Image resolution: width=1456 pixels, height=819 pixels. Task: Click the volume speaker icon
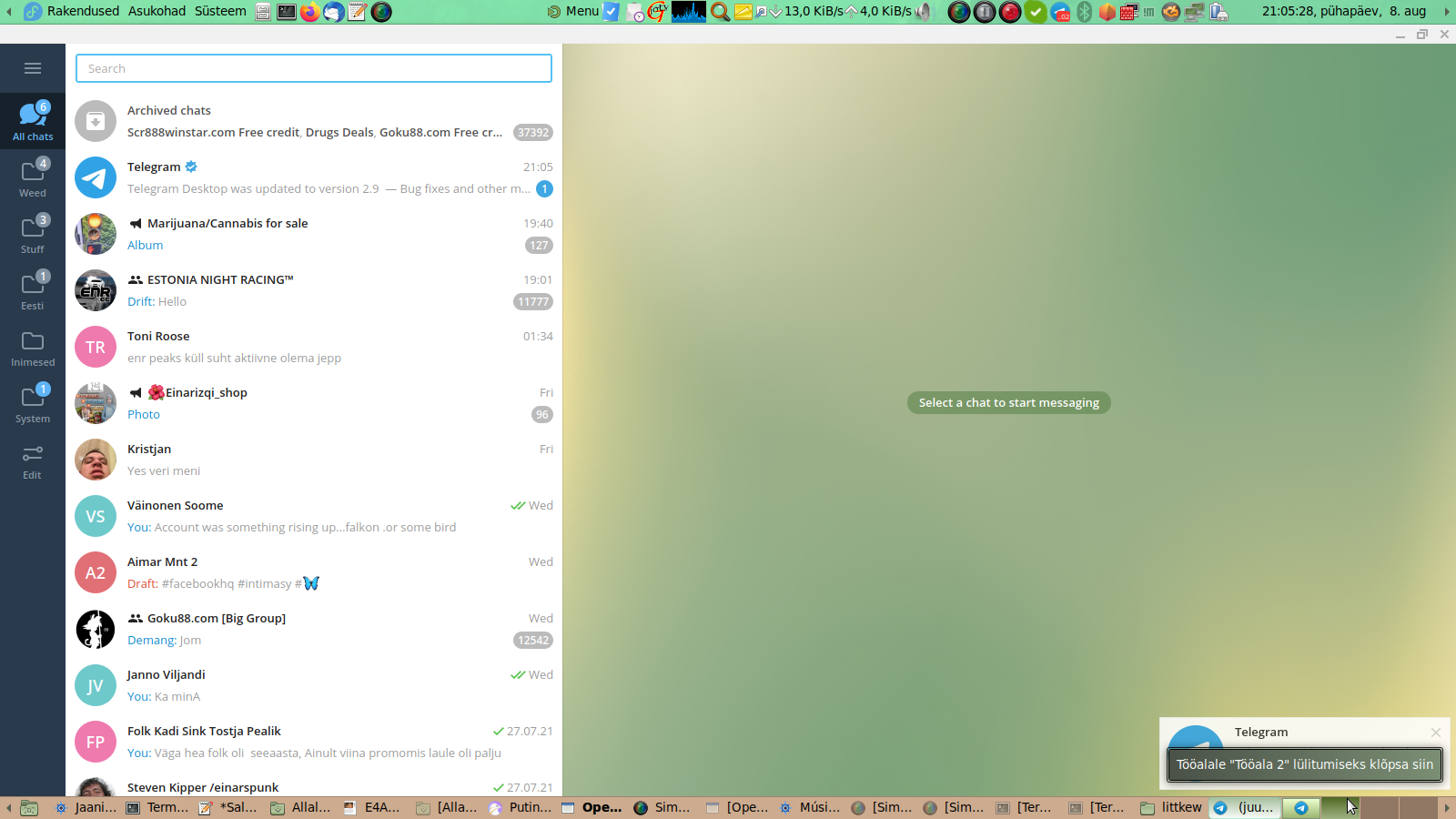click(x=925, y=12)
